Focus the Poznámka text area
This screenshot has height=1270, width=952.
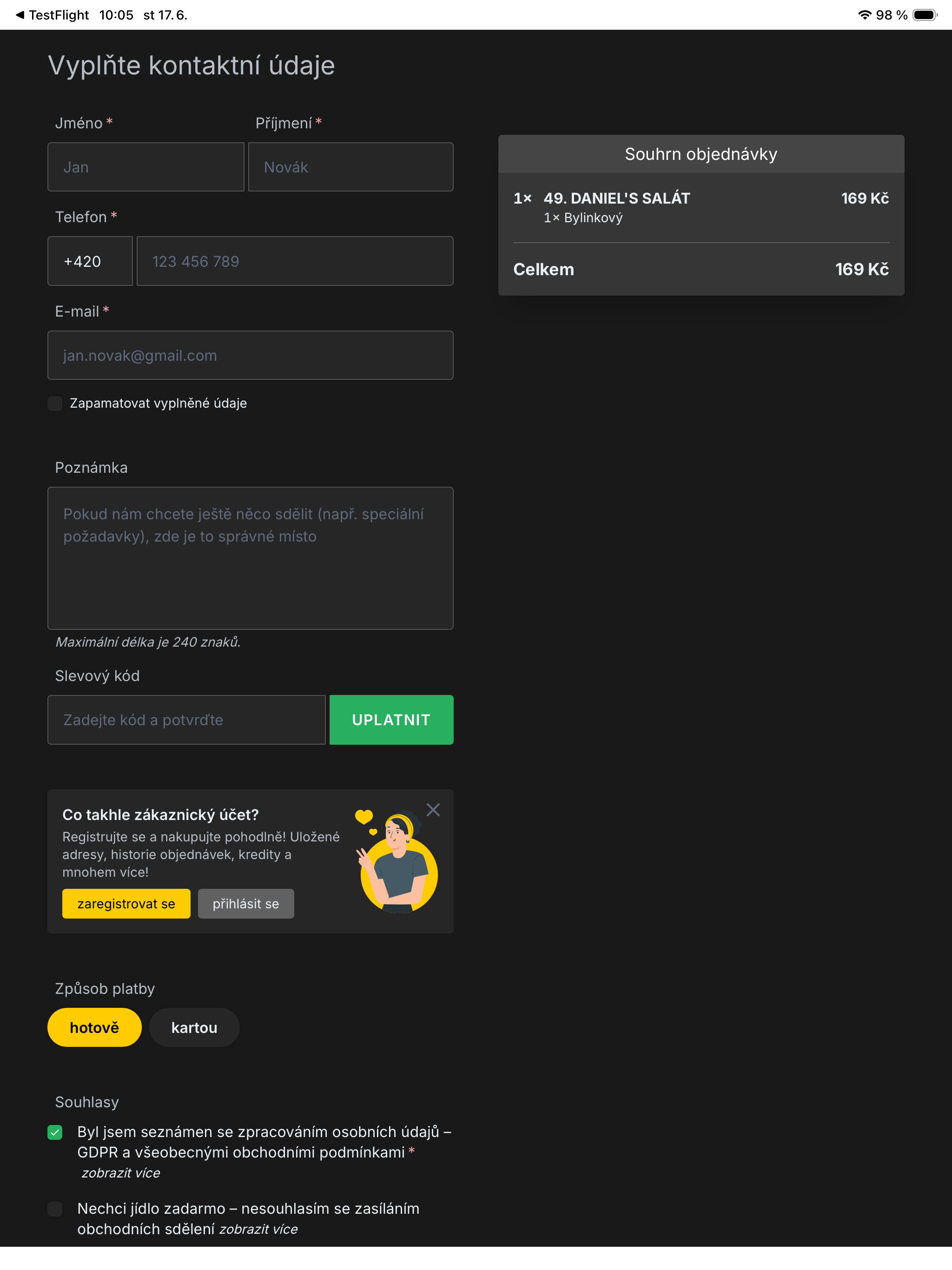tap(251, 559)
